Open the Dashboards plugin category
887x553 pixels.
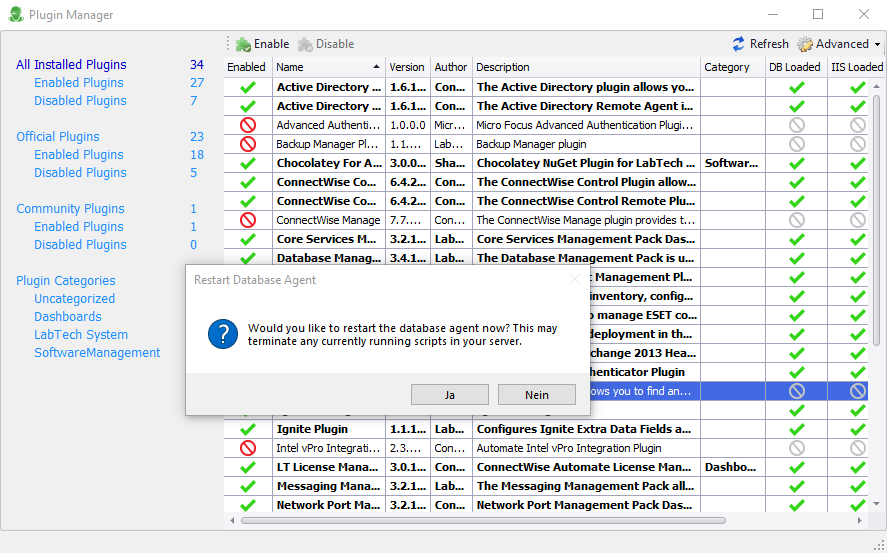tap(68, 317)
